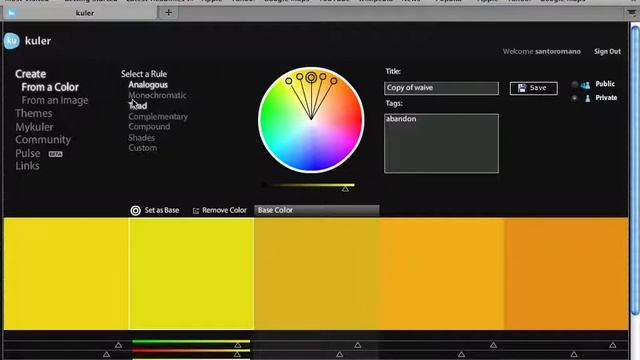Click the Title input field
640x360 pixels.
[x=441, y=88]
